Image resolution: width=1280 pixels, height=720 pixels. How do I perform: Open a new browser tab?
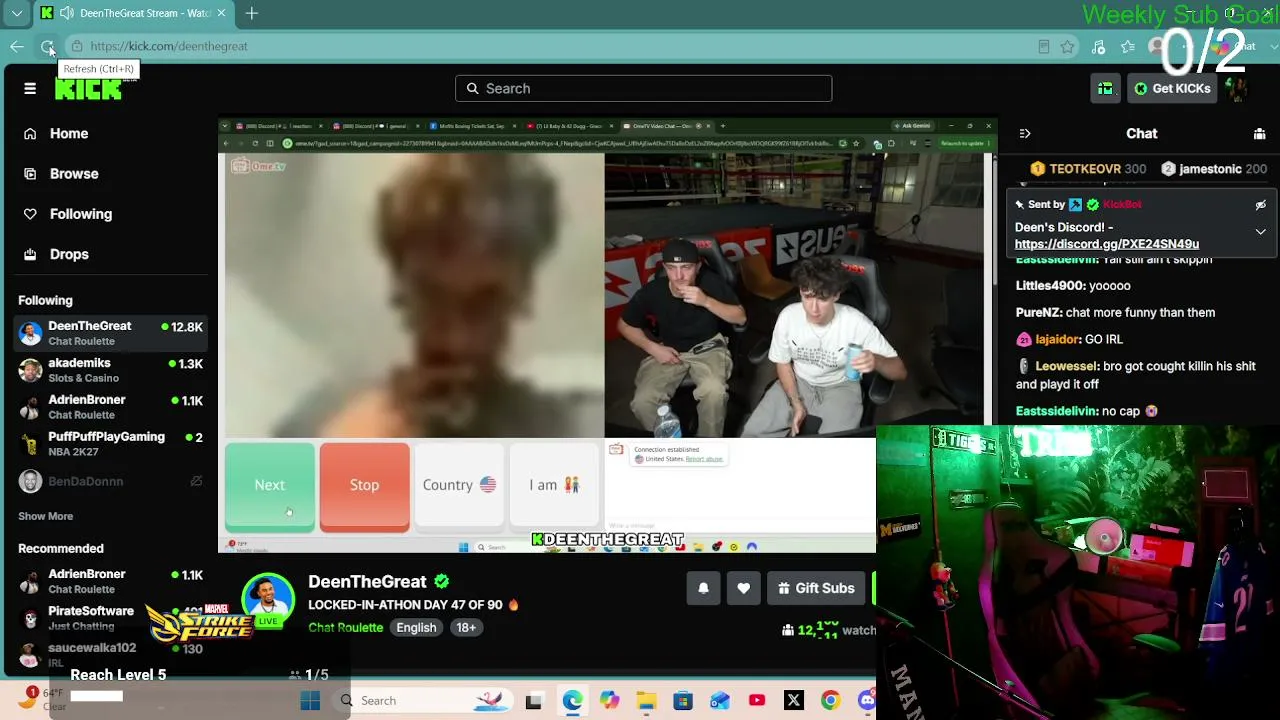pos(252,13)
